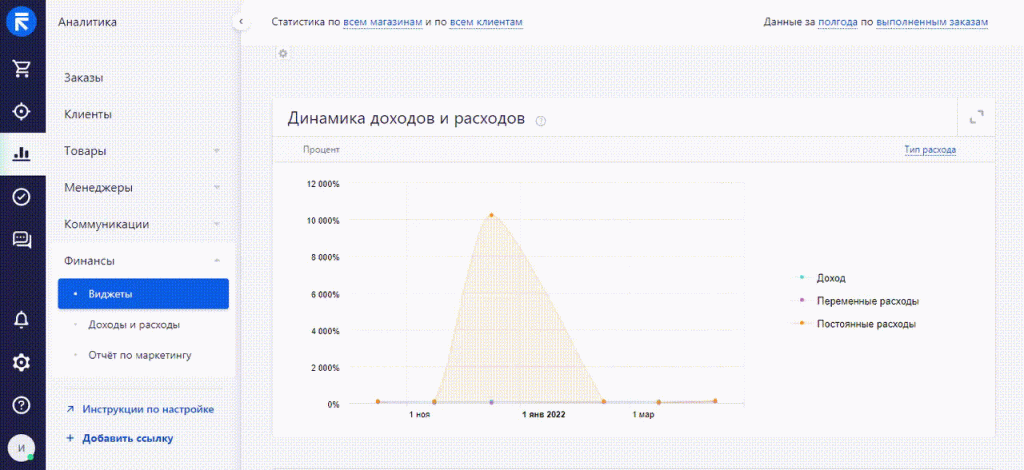The width and height of the screenshot is (1024, 470).
Task: Open settings gear icon in sidebar
Action: pos(21,362)
